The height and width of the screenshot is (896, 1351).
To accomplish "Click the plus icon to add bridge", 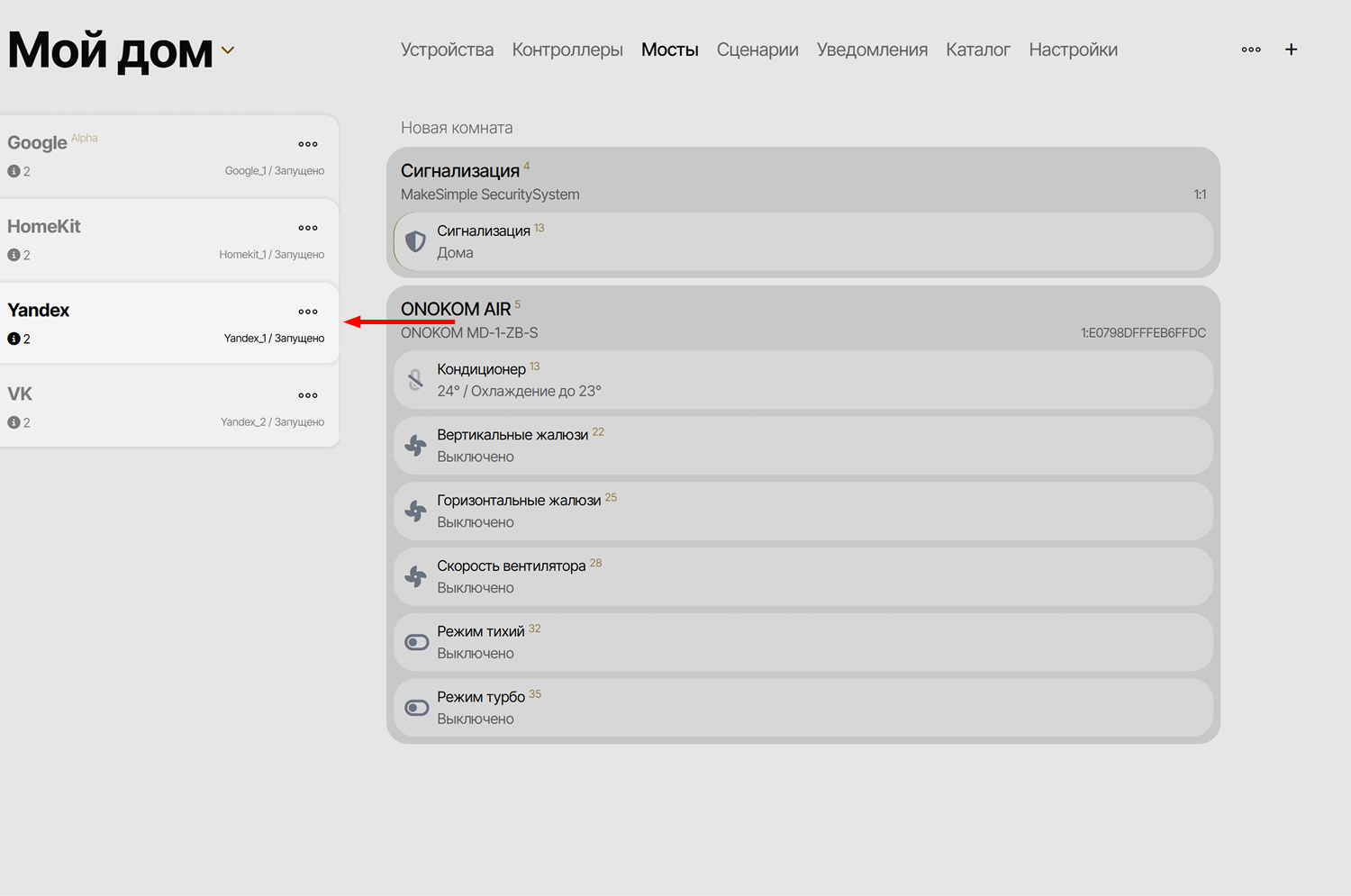I will click(x=1291, y=50).
